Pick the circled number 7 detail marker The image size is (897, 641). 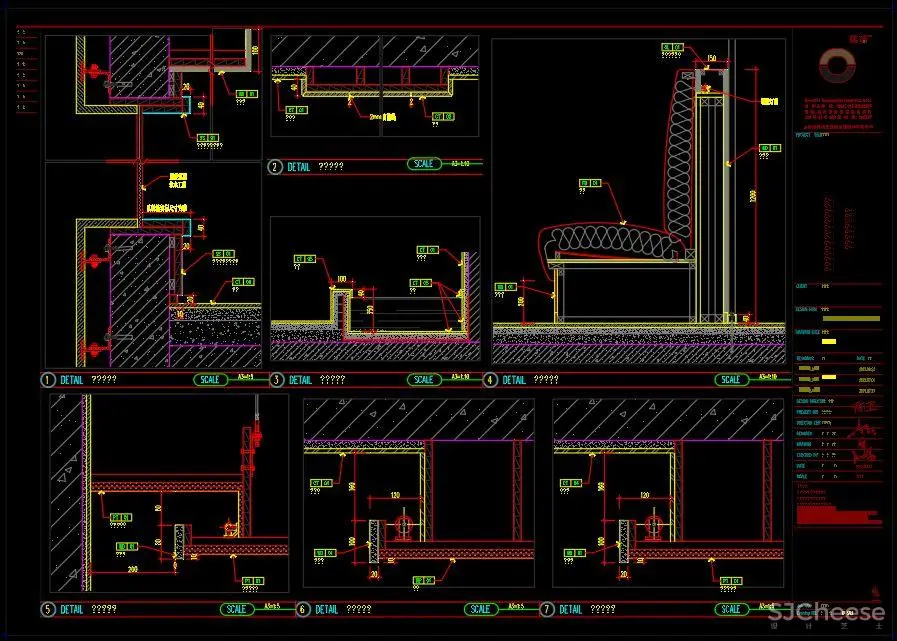[x=546, y=609]
